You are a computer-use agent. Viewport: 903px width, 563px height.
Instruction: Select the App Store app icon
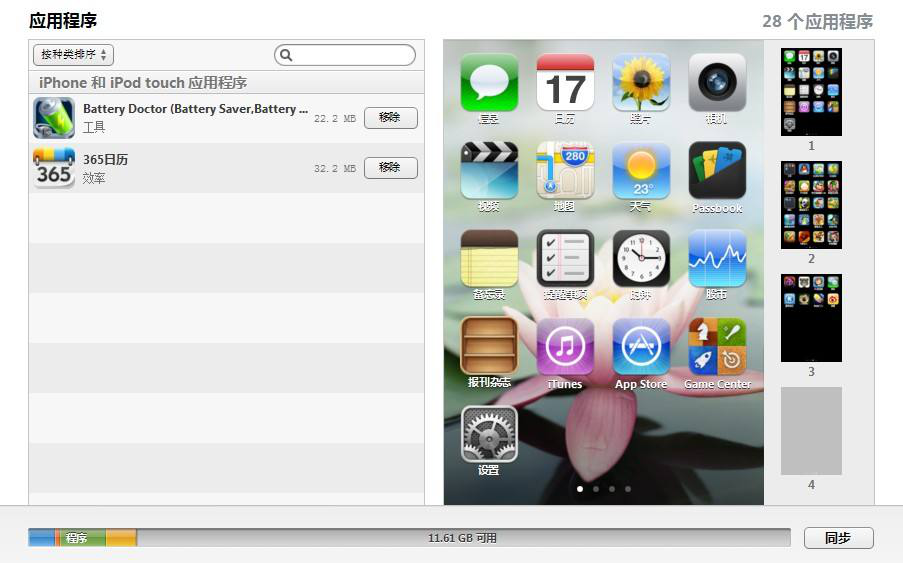point(641,347)
